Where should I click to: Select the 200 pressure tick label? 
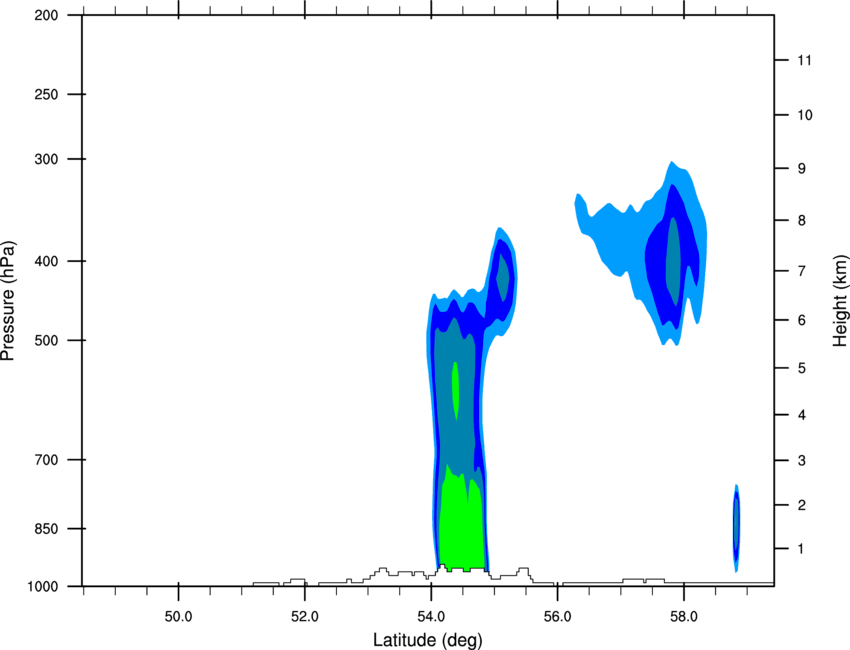[x=46, y=16]
